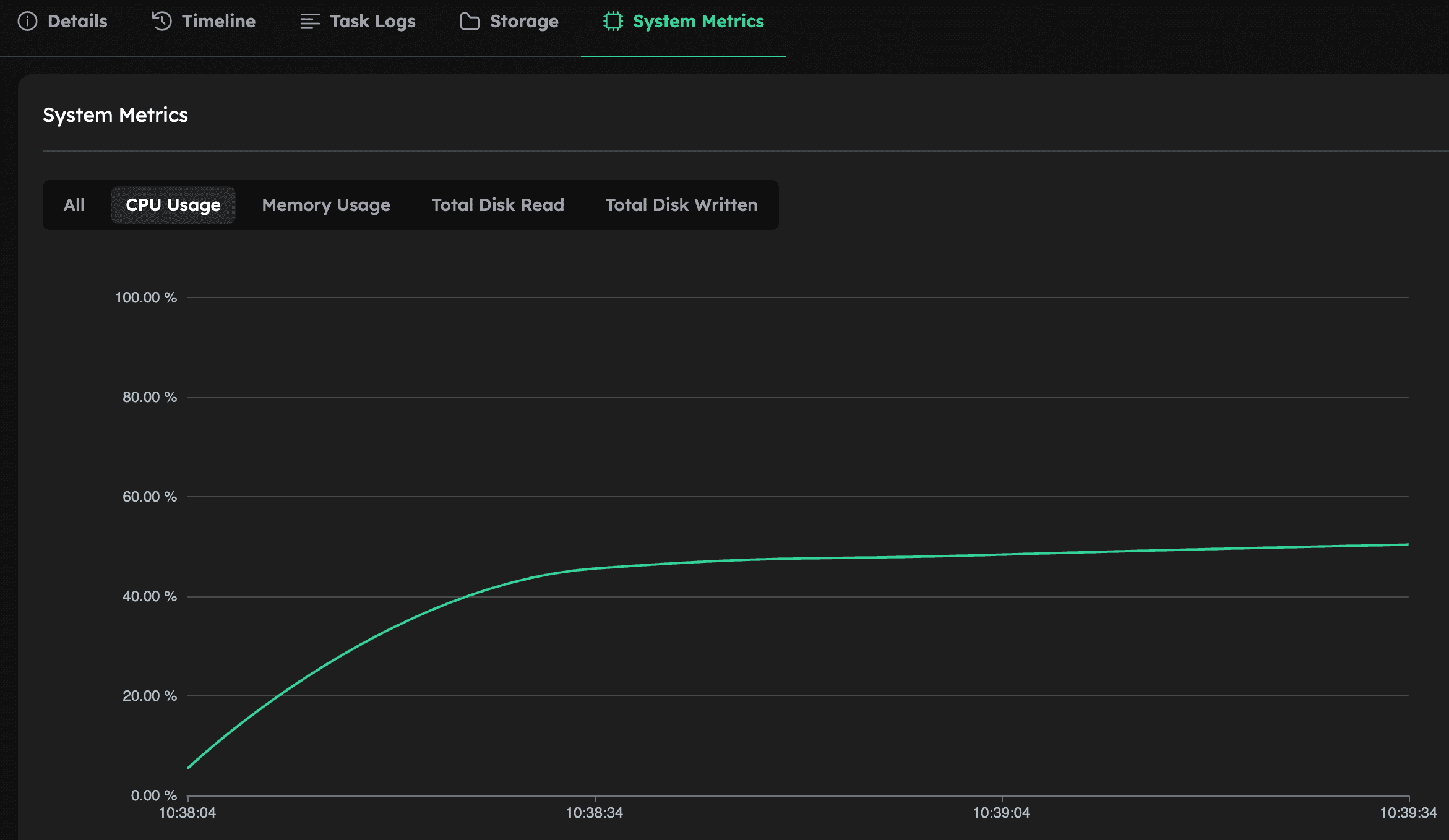Click the Details info circle icon
Screen dimensions: 1449x840
(27, 21)
